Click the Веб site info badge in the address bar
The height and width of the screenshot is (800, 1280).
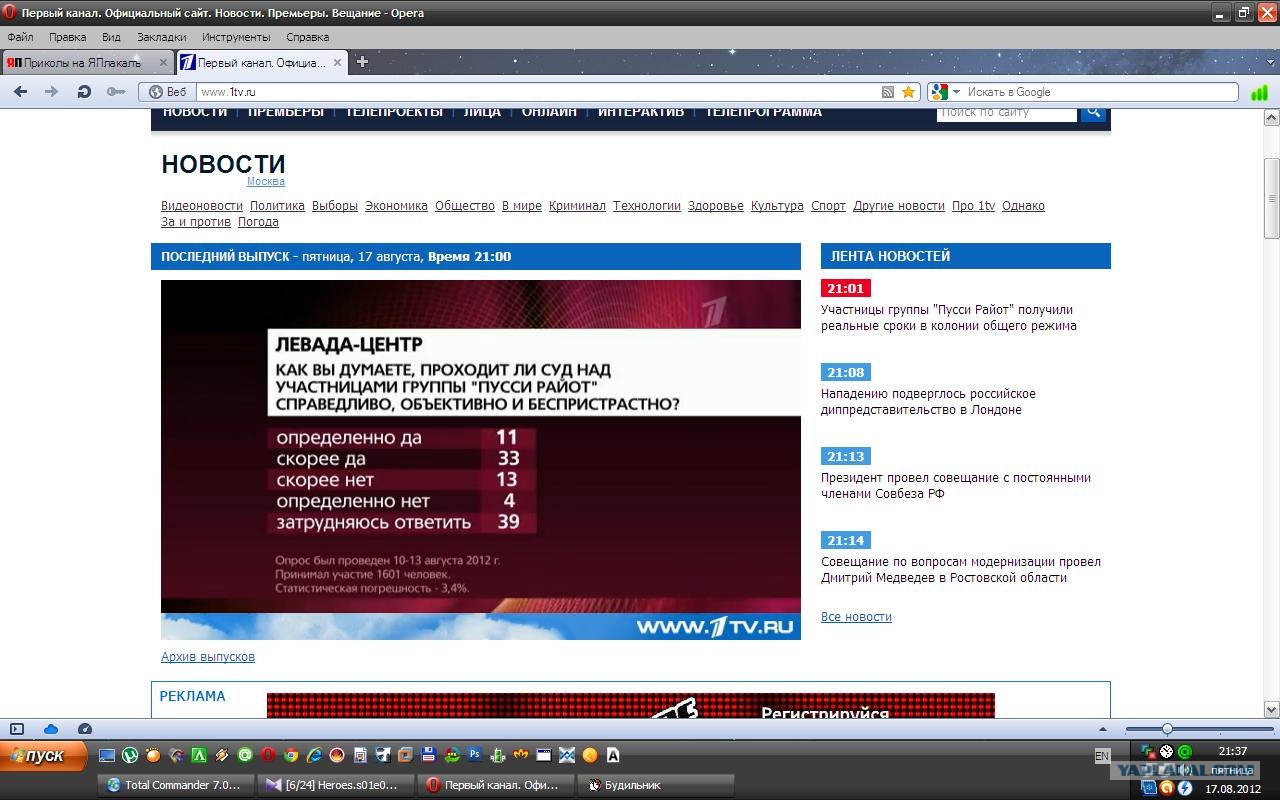[x=167, y=92]
